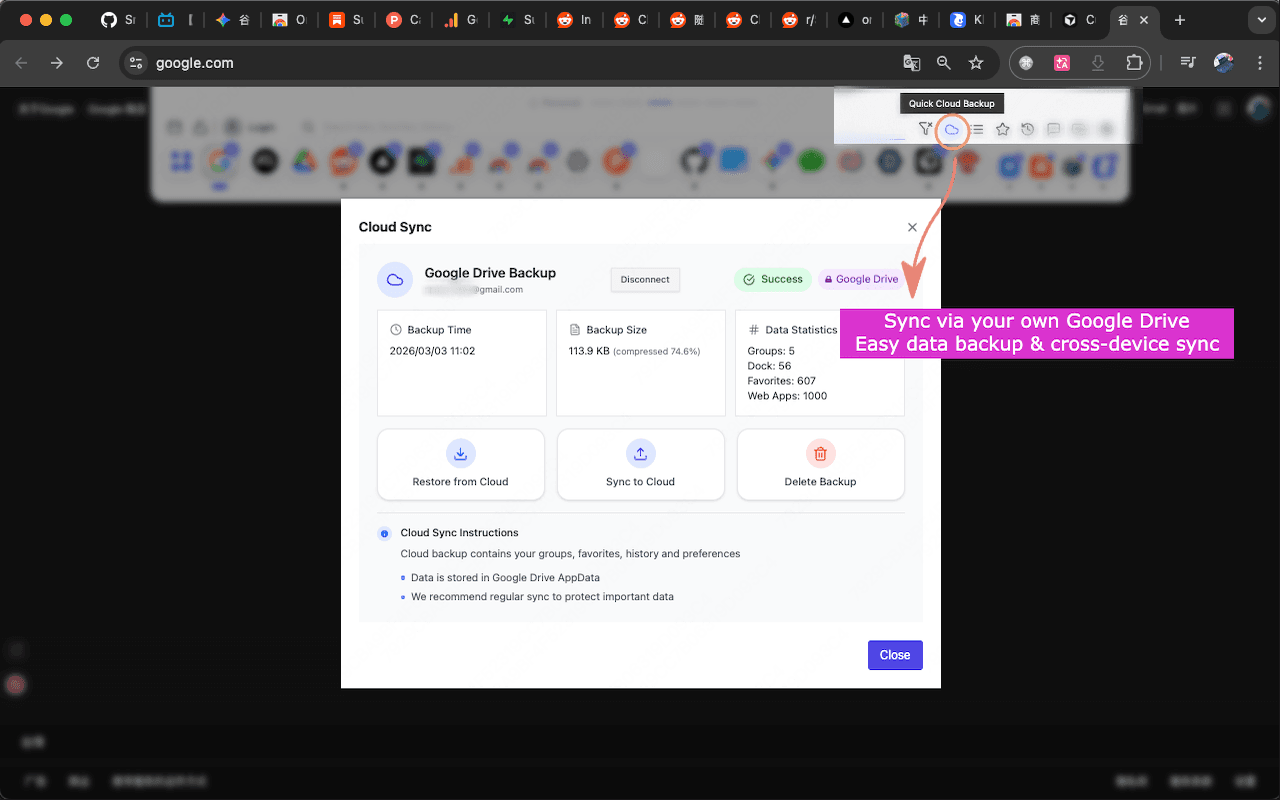
Task: Click the Restore from Cloud download icon
Action: [461, 453]
